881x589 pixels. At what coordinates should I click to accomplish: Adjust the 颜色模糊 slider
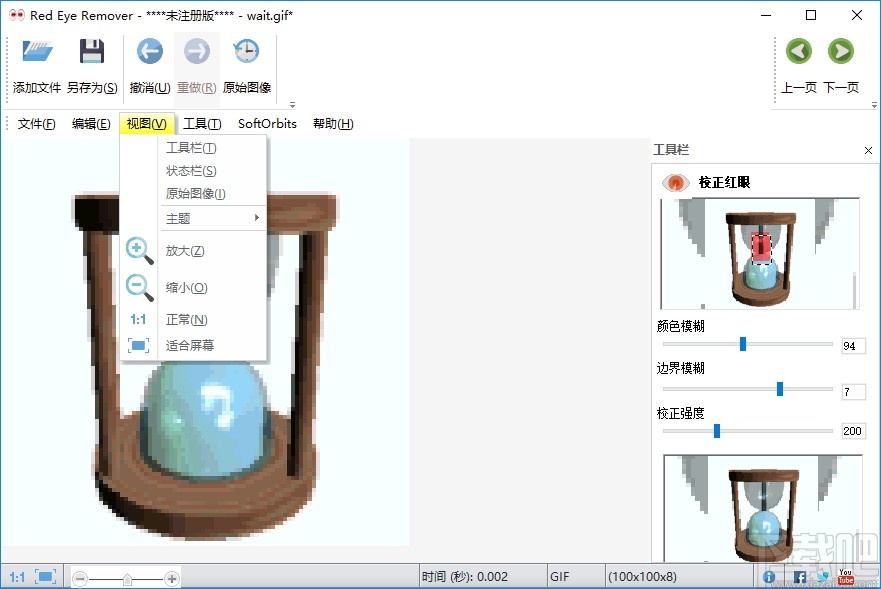click(x=741, y=343)
